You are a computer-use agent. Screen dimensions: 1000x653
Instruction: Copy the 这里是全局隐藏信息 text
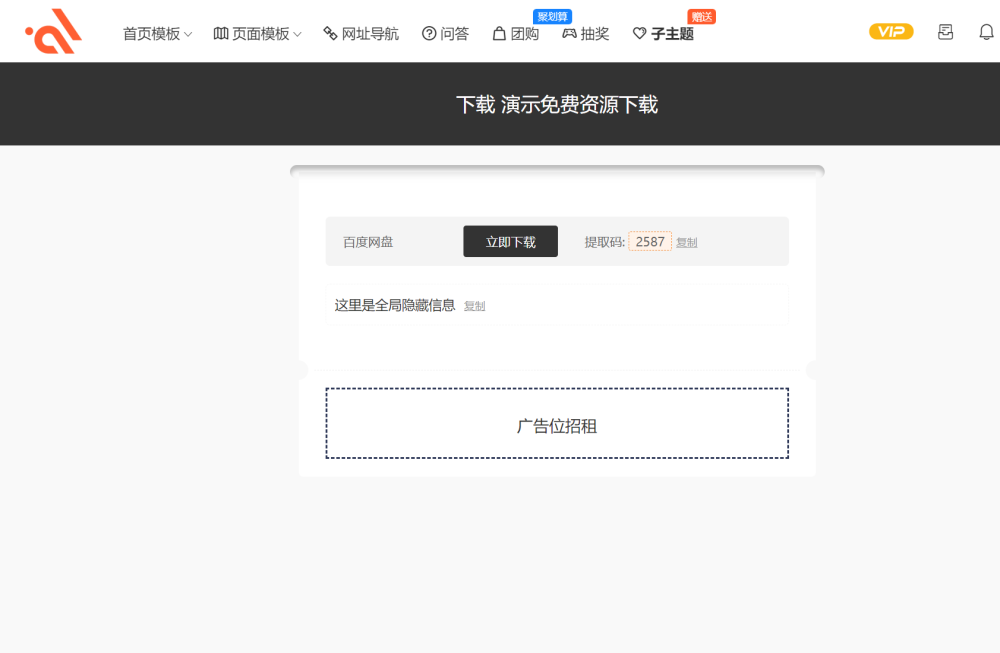coord(474,306)
